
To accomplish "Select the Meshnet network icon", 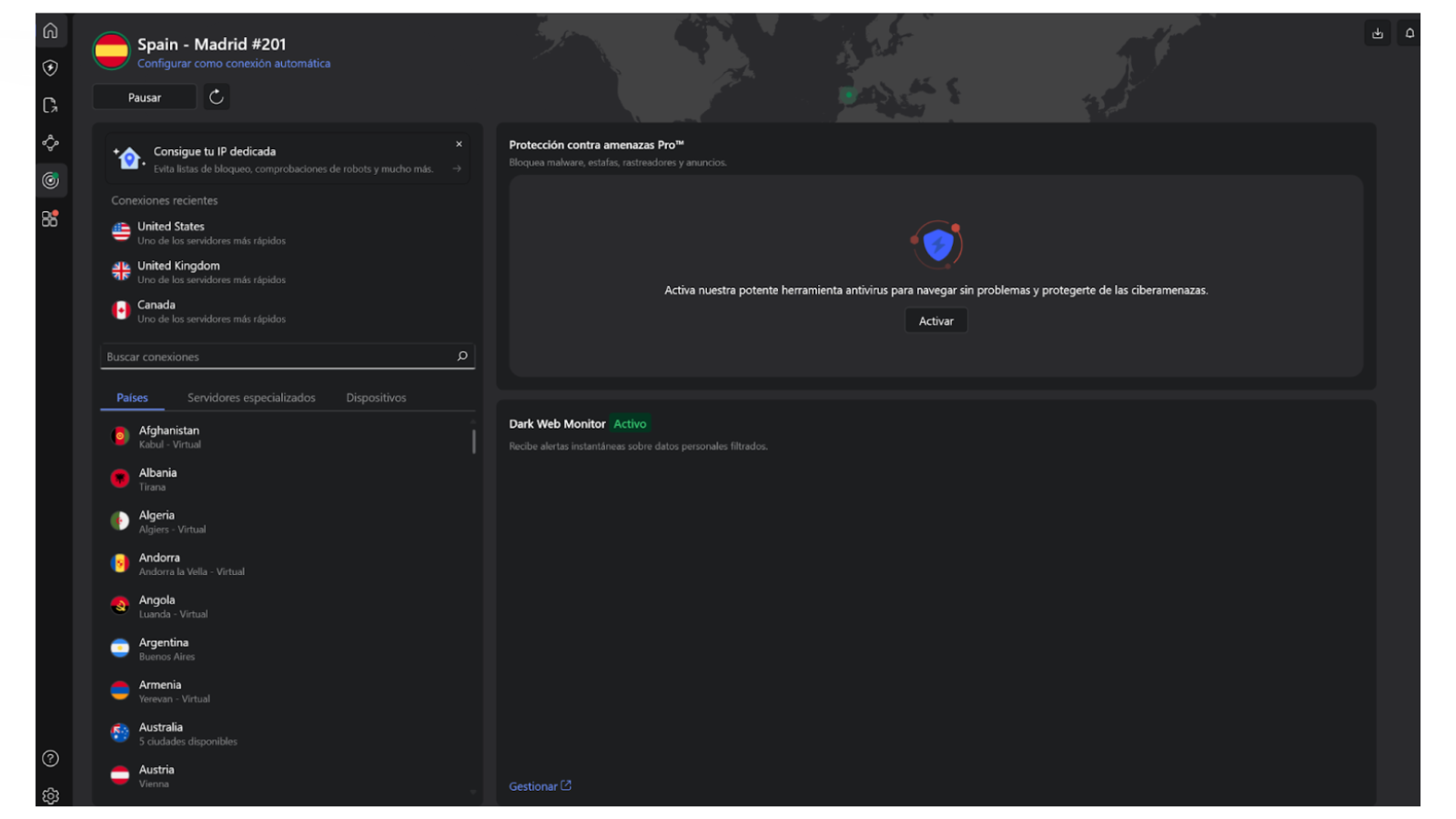I will pos(51,143).
